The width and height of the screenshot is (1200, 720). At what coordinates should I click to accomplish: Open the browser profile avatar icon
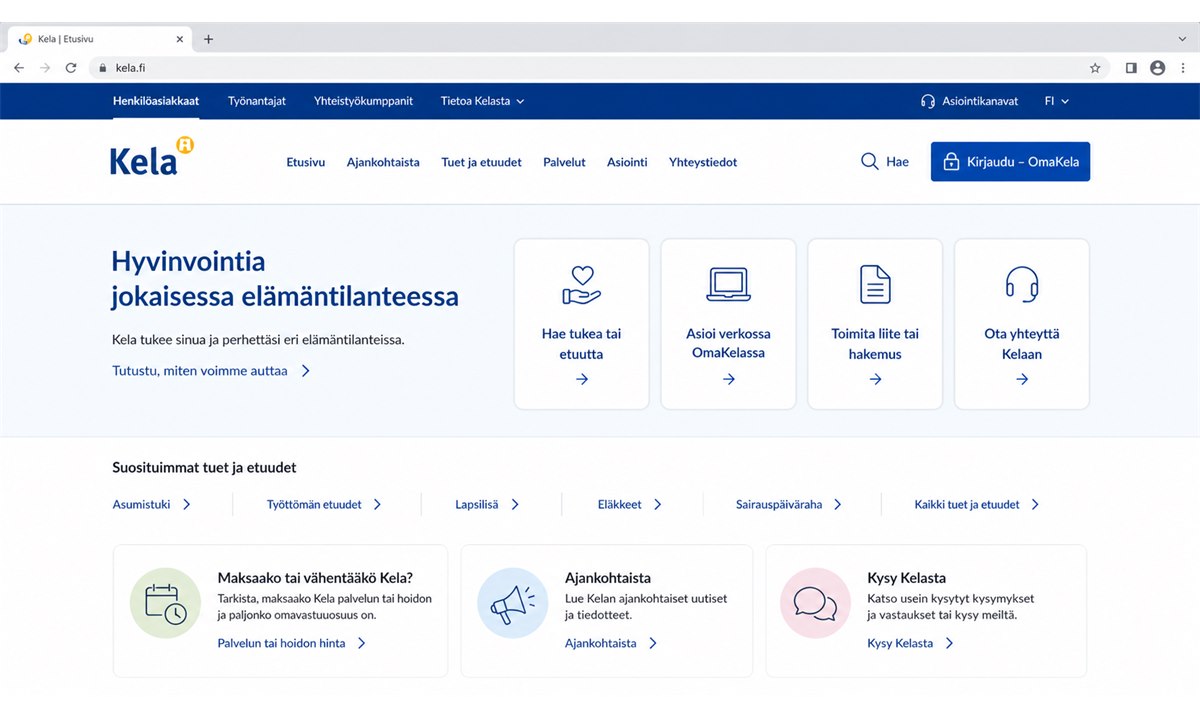1158,68
